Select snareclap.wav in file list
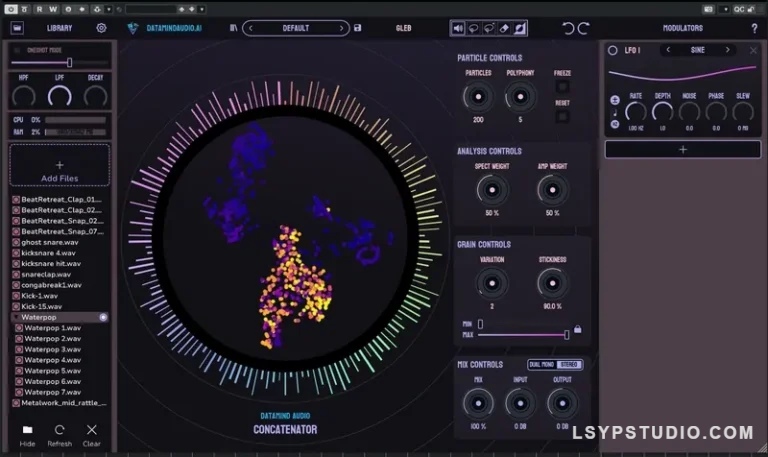This screenshot has height=457, width=768. 46,275
